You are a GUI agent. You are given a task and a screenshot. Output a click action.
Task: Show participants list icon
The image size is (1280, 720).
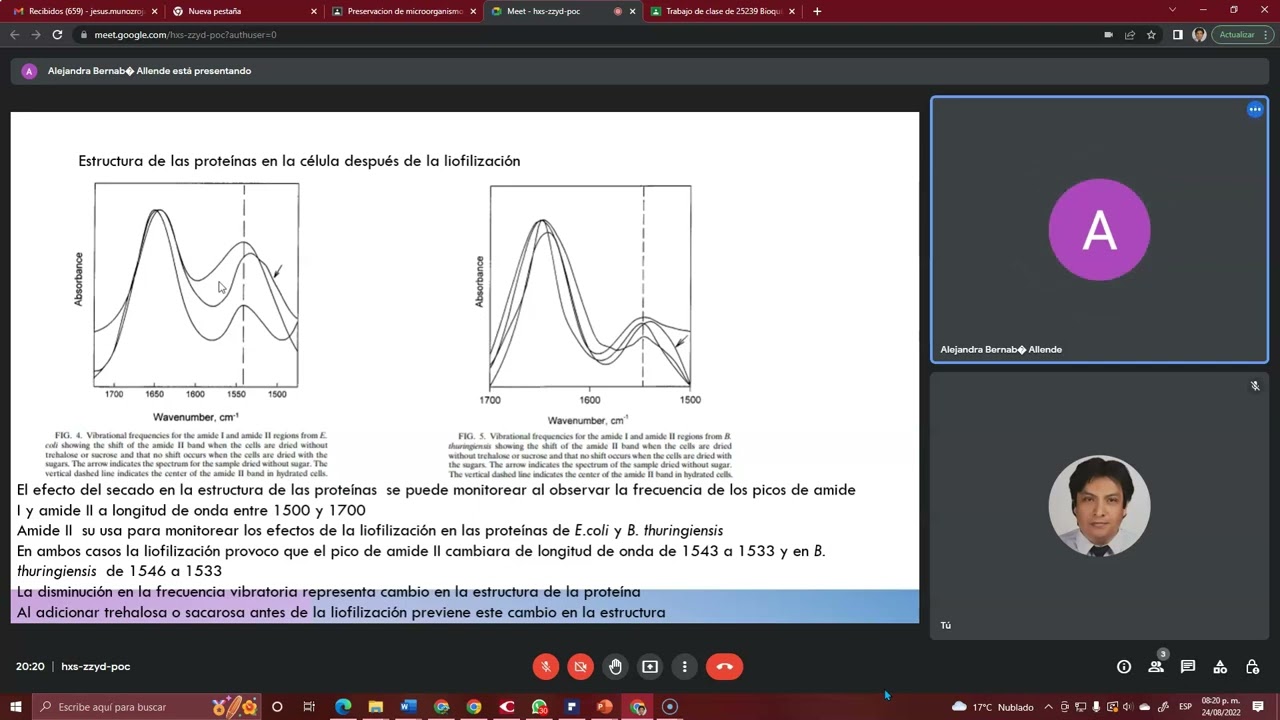(1156, 667)
